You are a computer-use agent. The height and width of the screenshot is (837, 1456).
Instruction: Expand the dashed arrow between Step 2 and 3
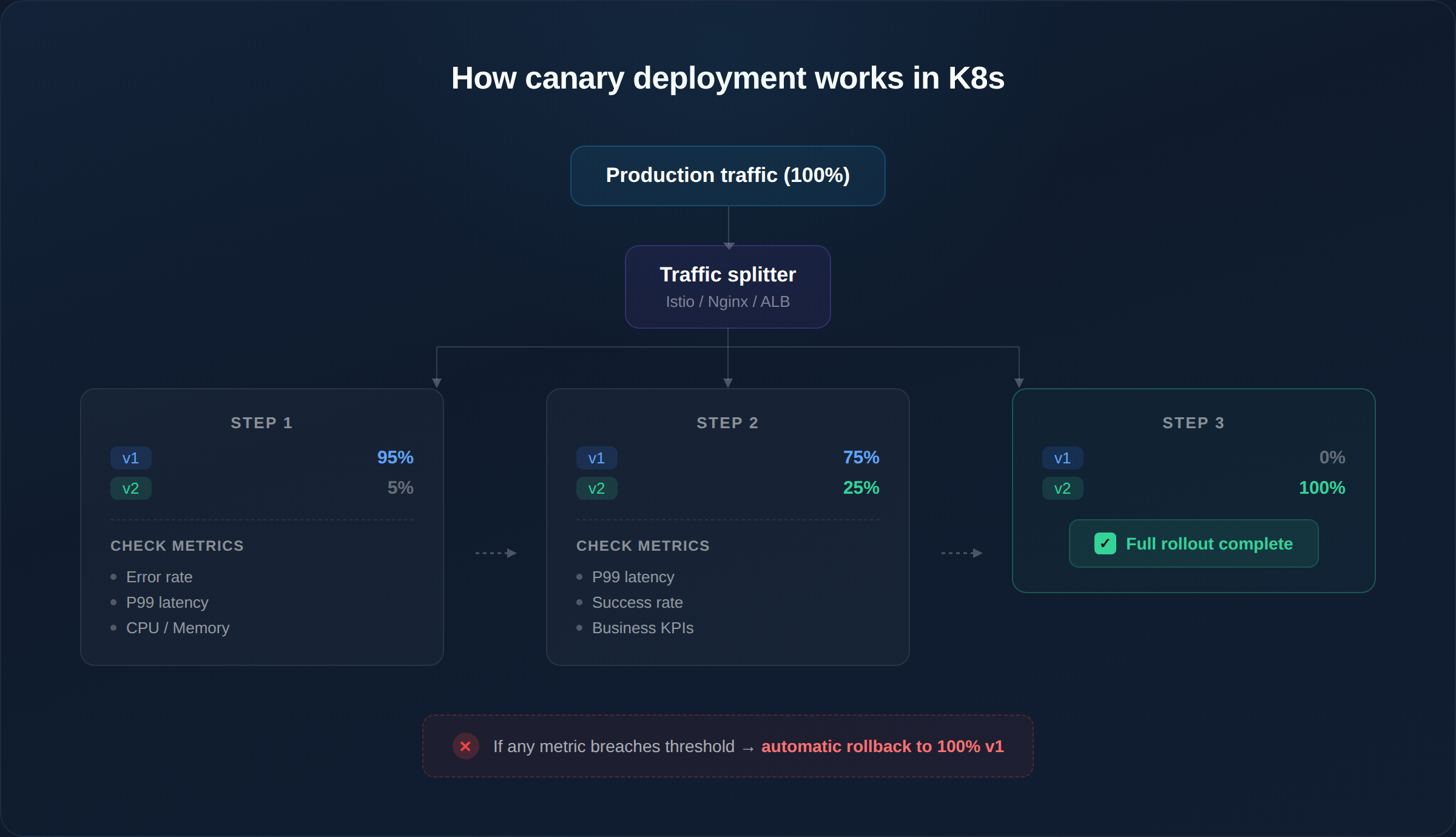click(x=961, y=553)
